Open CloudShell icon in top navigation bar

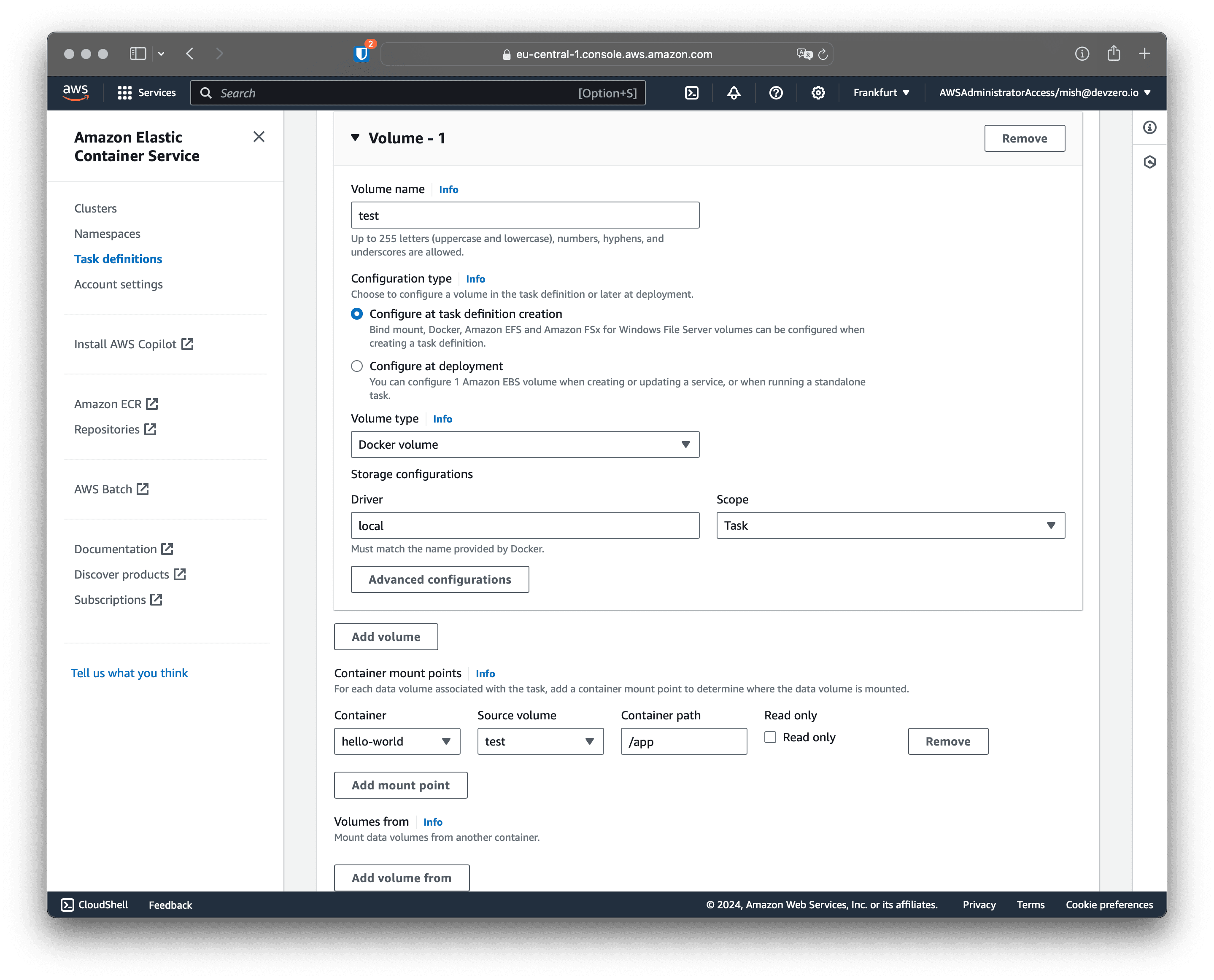692,93
